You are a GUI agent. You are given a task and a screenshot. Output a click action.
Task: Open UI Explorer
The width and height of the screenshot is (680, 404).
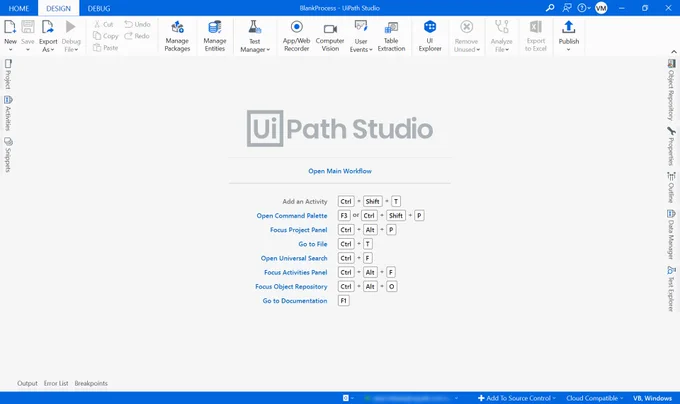tap(430, 36)
